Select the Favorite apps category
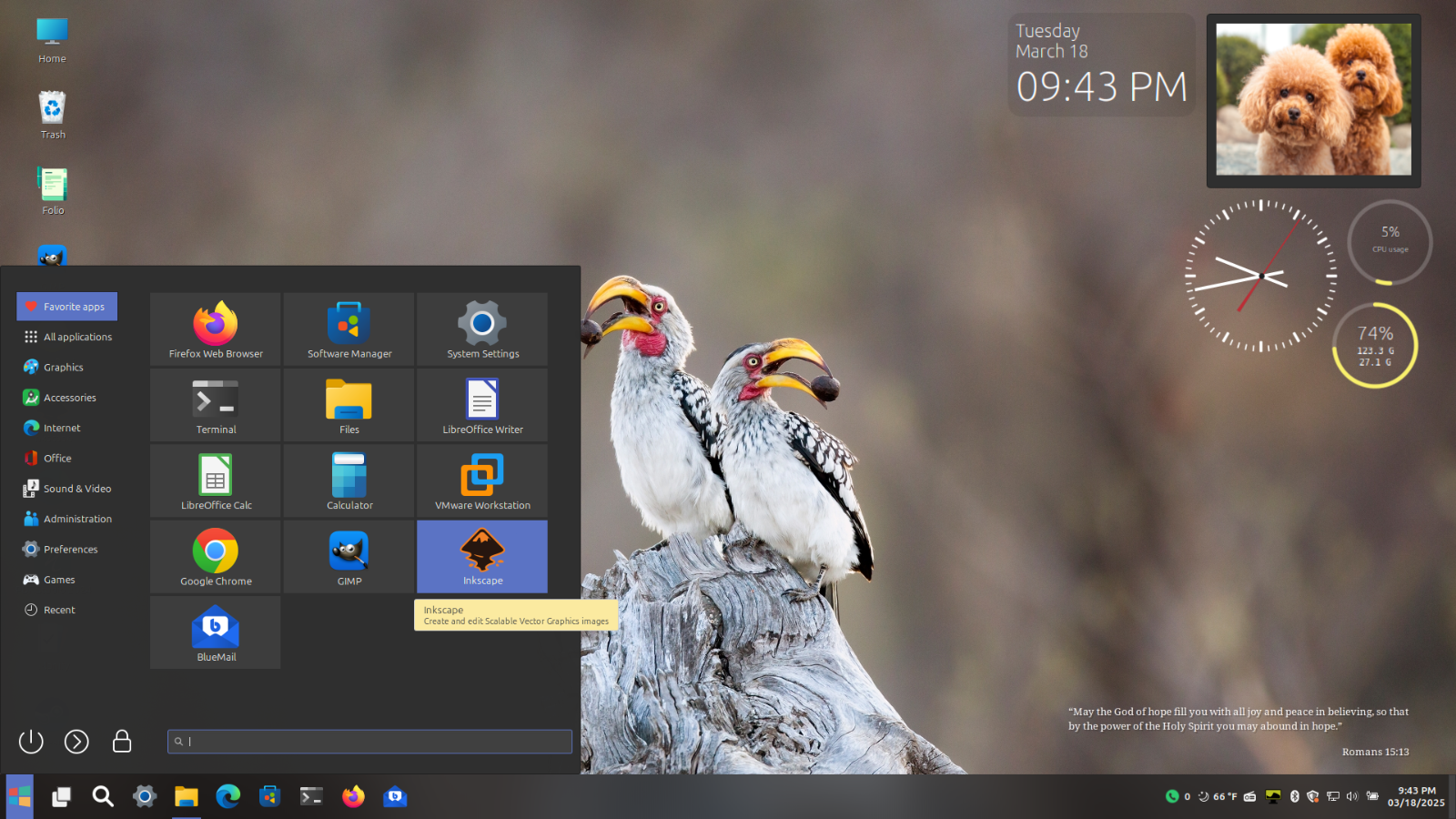Screen dimensions: 1456x819 tap(67, 307)
